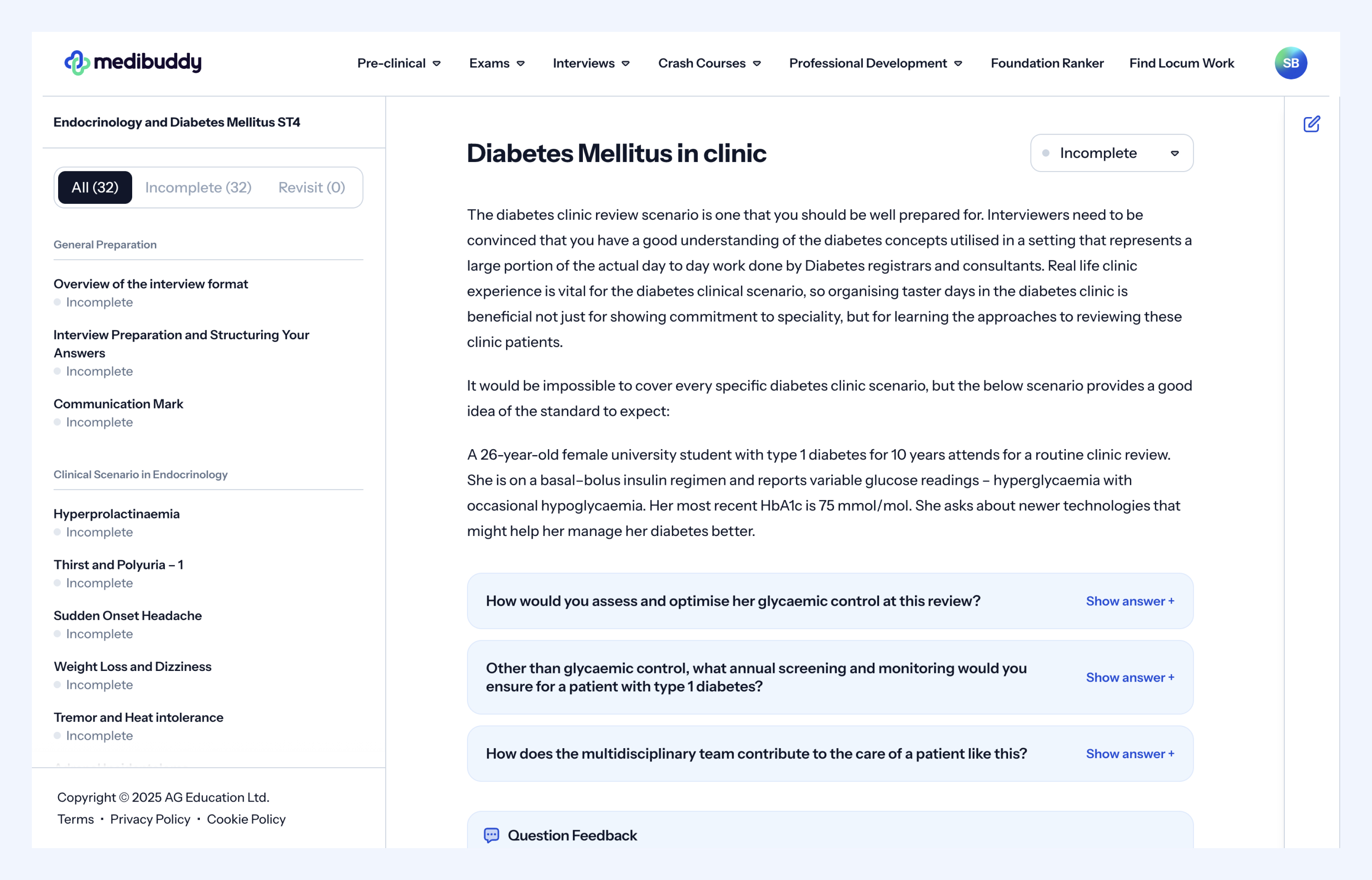Show answer for multidisciplinary team question
The width and height of the screenshot is (1372, 880).
[x=1129, y=754]
